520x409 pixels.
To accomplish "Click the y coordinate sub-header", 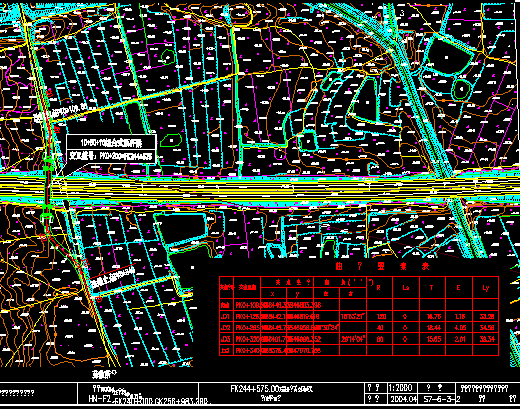I will [x=298, y=294].
